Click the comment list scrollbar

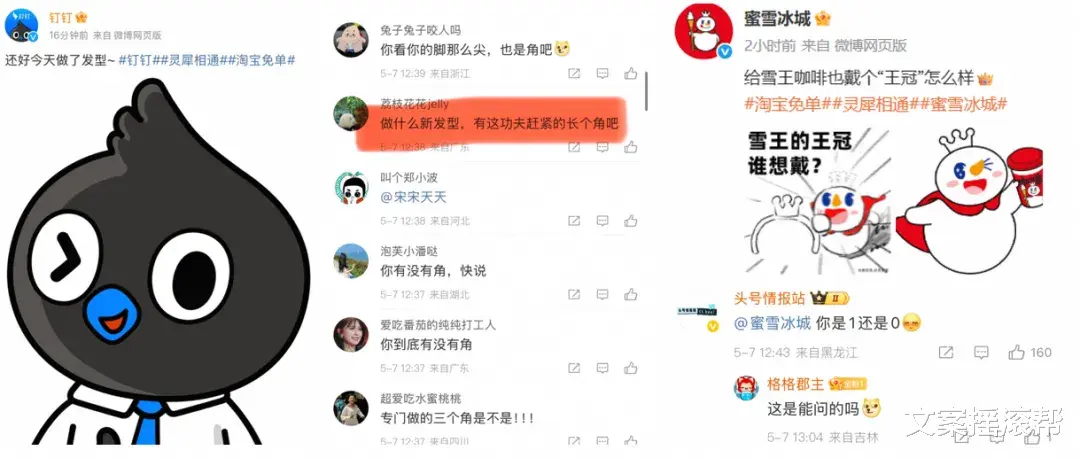[645, 90]
